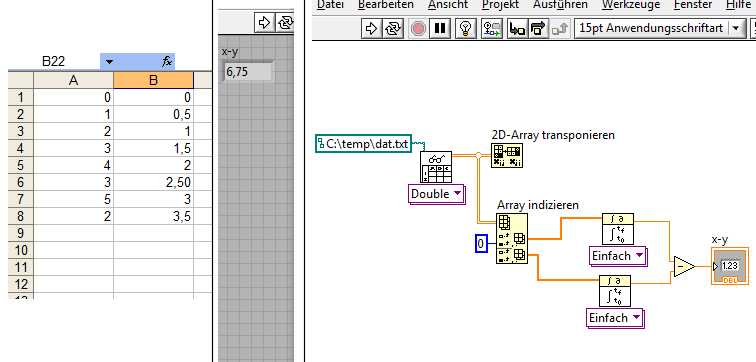The image size is (756, 362).
Task: Click the red Abort Execution button
Action: pos(418,28)
